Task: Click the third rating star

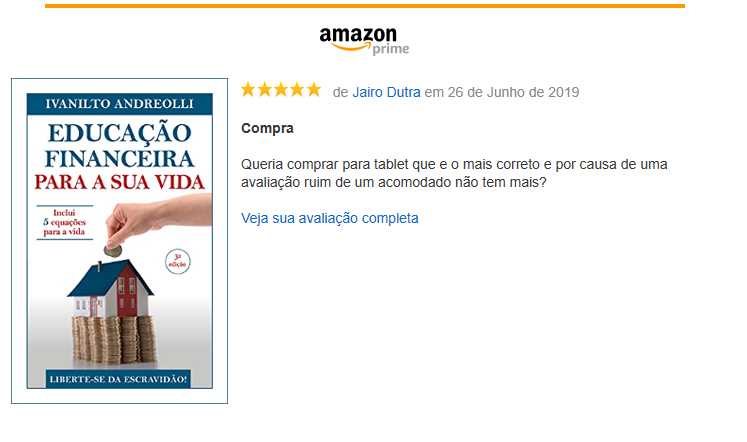Action: (x=281, y=90)
